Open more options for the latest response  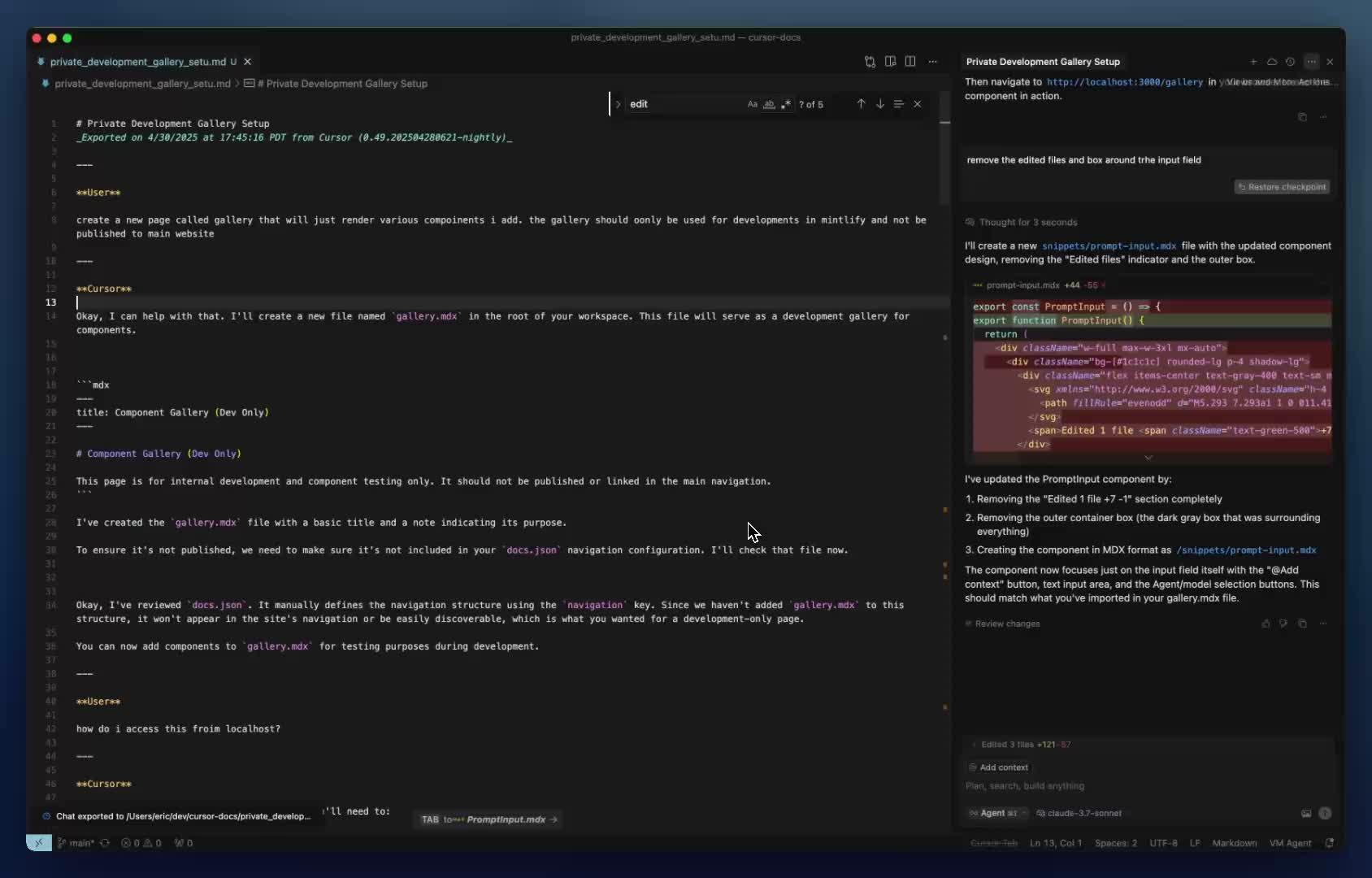pos(1323,624)
